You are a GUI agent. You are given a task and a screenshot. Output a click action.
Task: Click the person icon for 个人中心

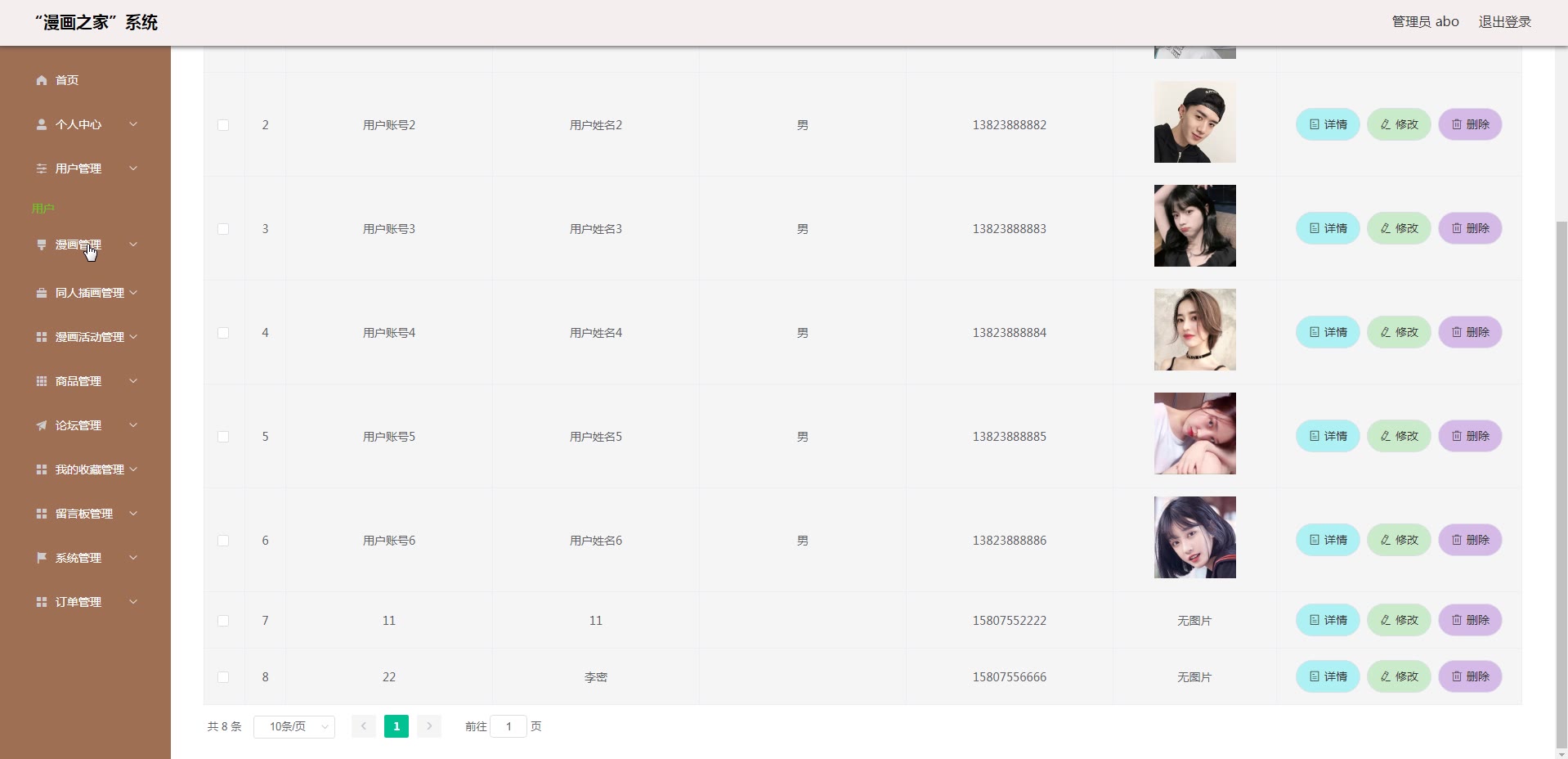click(x=42, y=124)
